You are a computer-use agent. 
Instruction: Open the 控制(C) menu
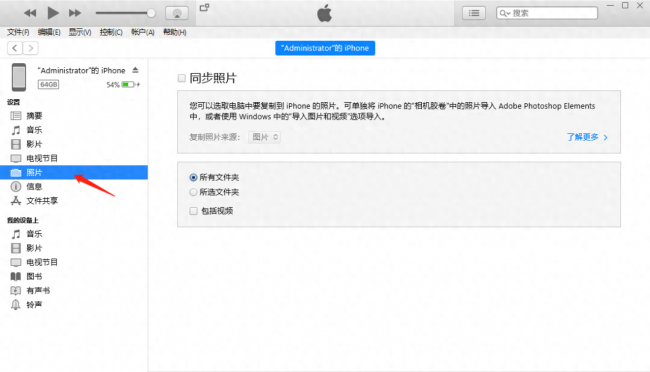pos(111,32)
